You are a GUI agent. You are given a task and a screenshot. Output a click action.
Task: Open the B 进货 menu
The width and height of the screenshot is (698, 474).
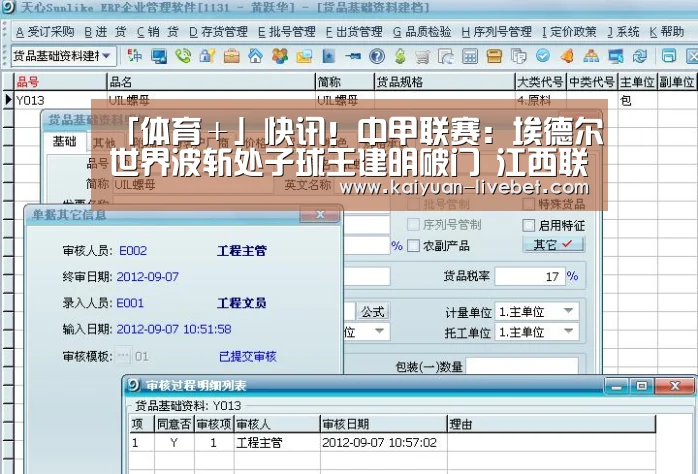(x=105, y=32)
